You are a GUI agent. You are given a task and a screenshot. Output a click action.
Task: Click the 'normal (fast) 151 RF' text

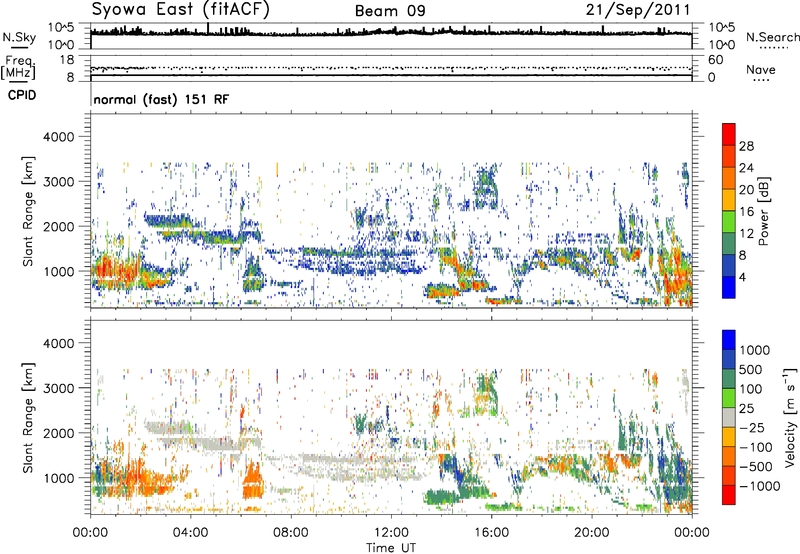[x=161, y=99]
